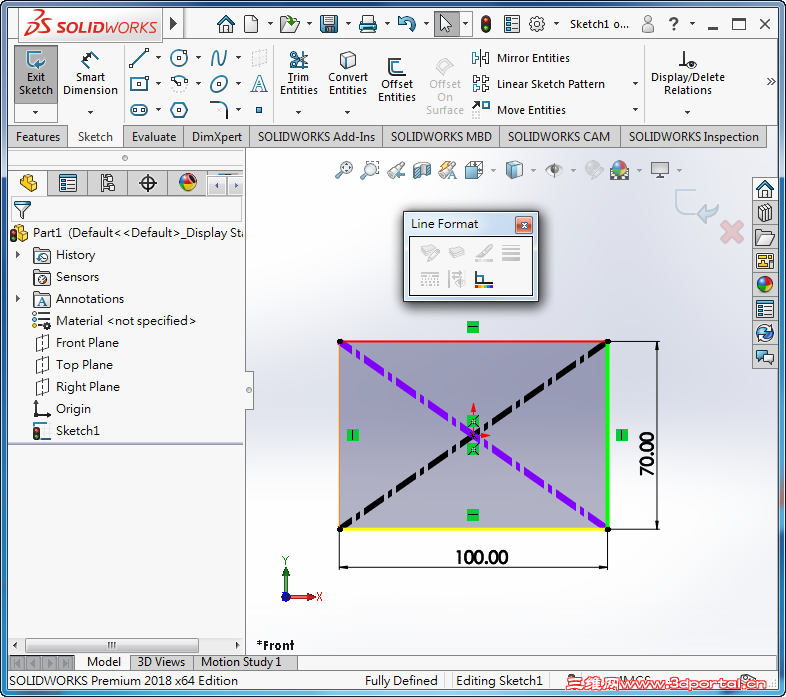786x697 pixels.
Task: Select the Line sketch tool
Action: click(139, 58)
